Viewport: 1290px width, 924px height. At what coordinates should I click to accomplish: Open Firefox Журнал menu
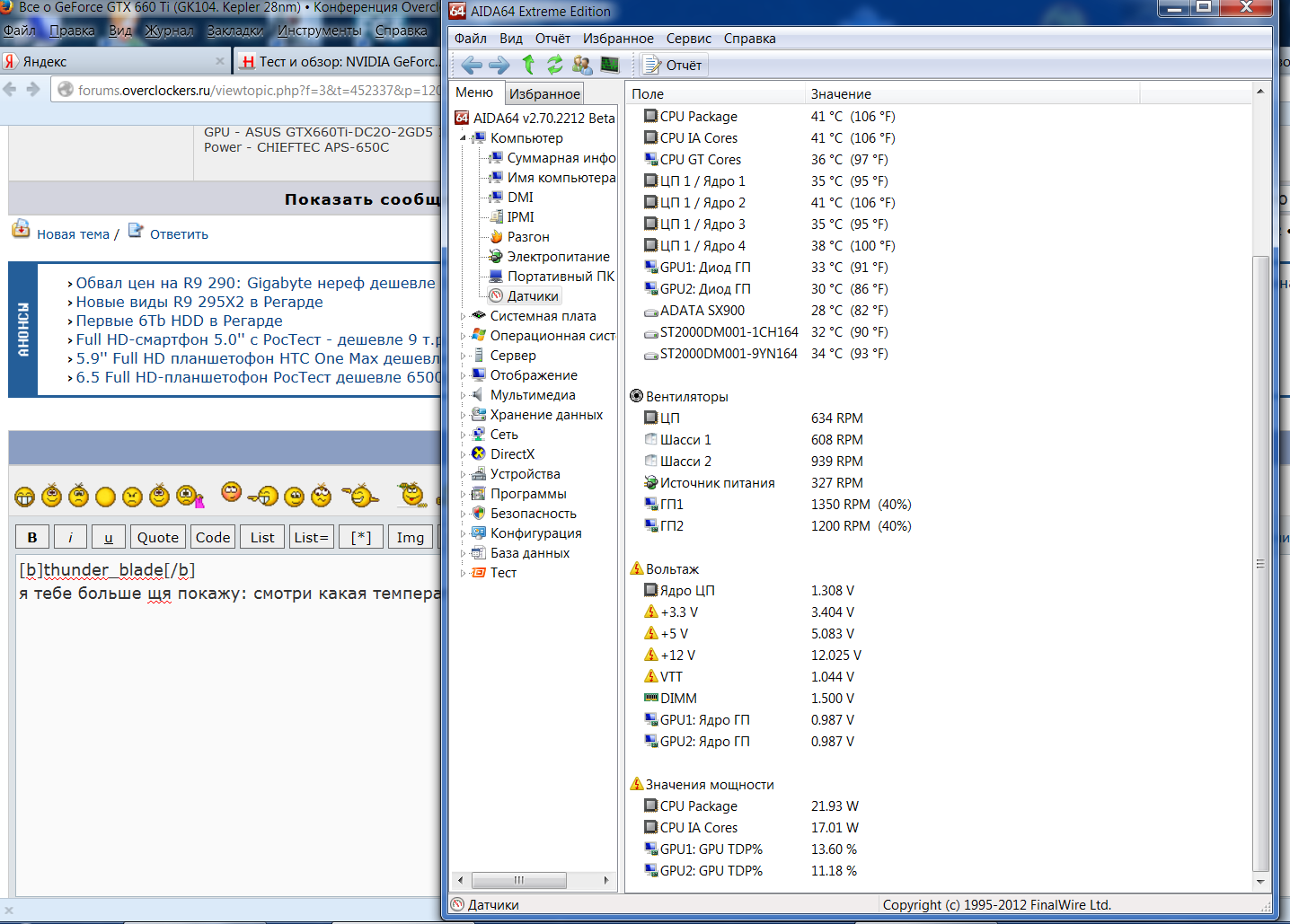(x=169, y=31)
